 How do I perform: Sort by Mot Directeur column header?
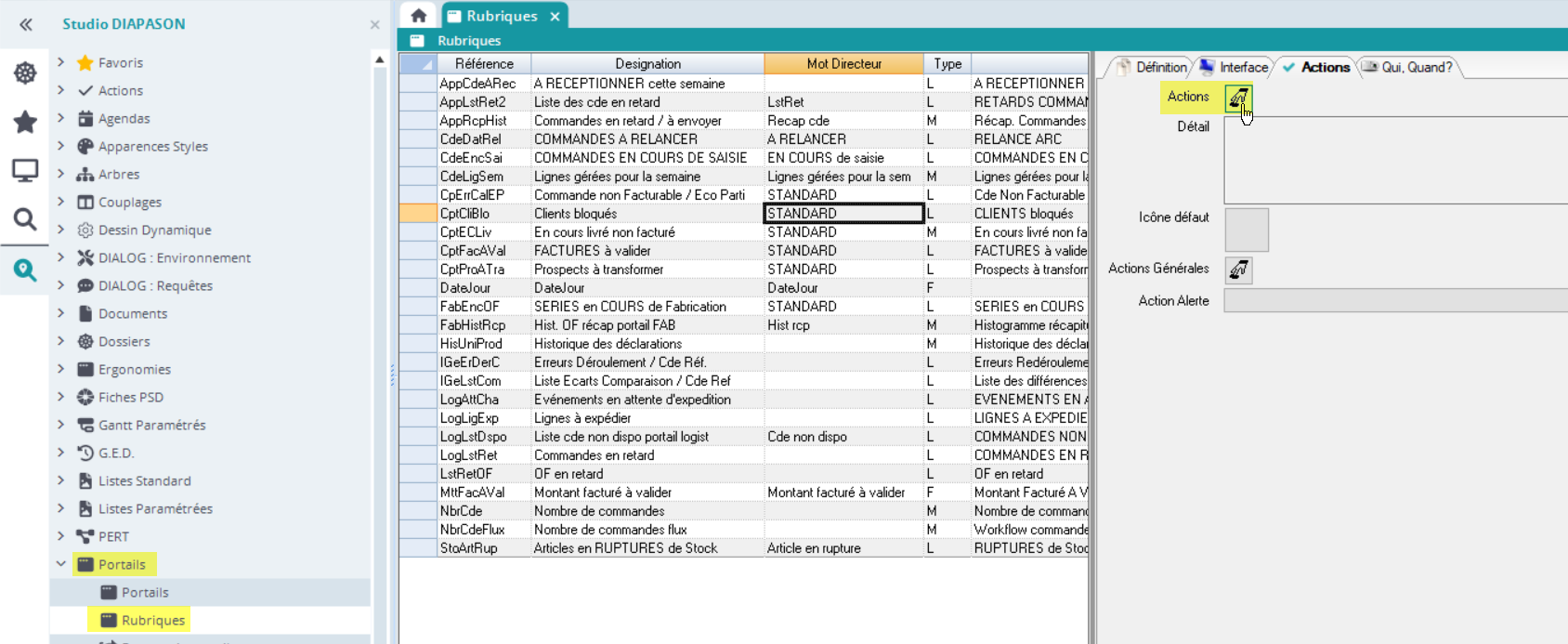point(843,63)
